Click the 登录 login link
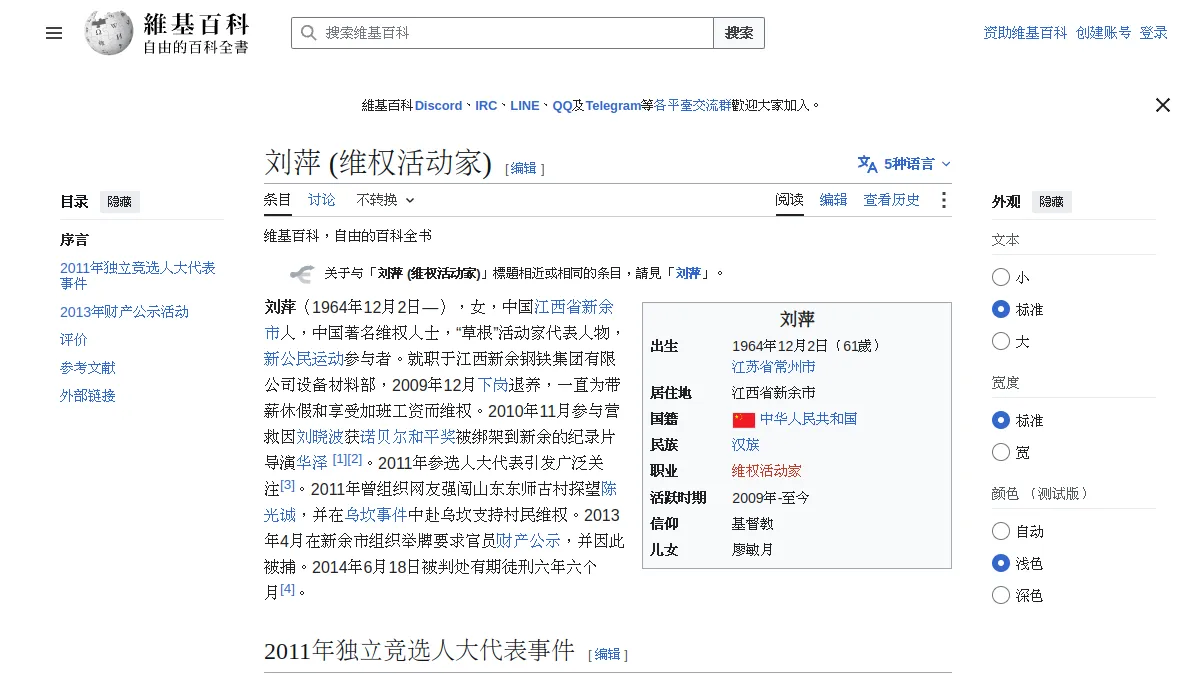The height and width of the screenshot is (675, 1200). click(x=1154, y=33)
